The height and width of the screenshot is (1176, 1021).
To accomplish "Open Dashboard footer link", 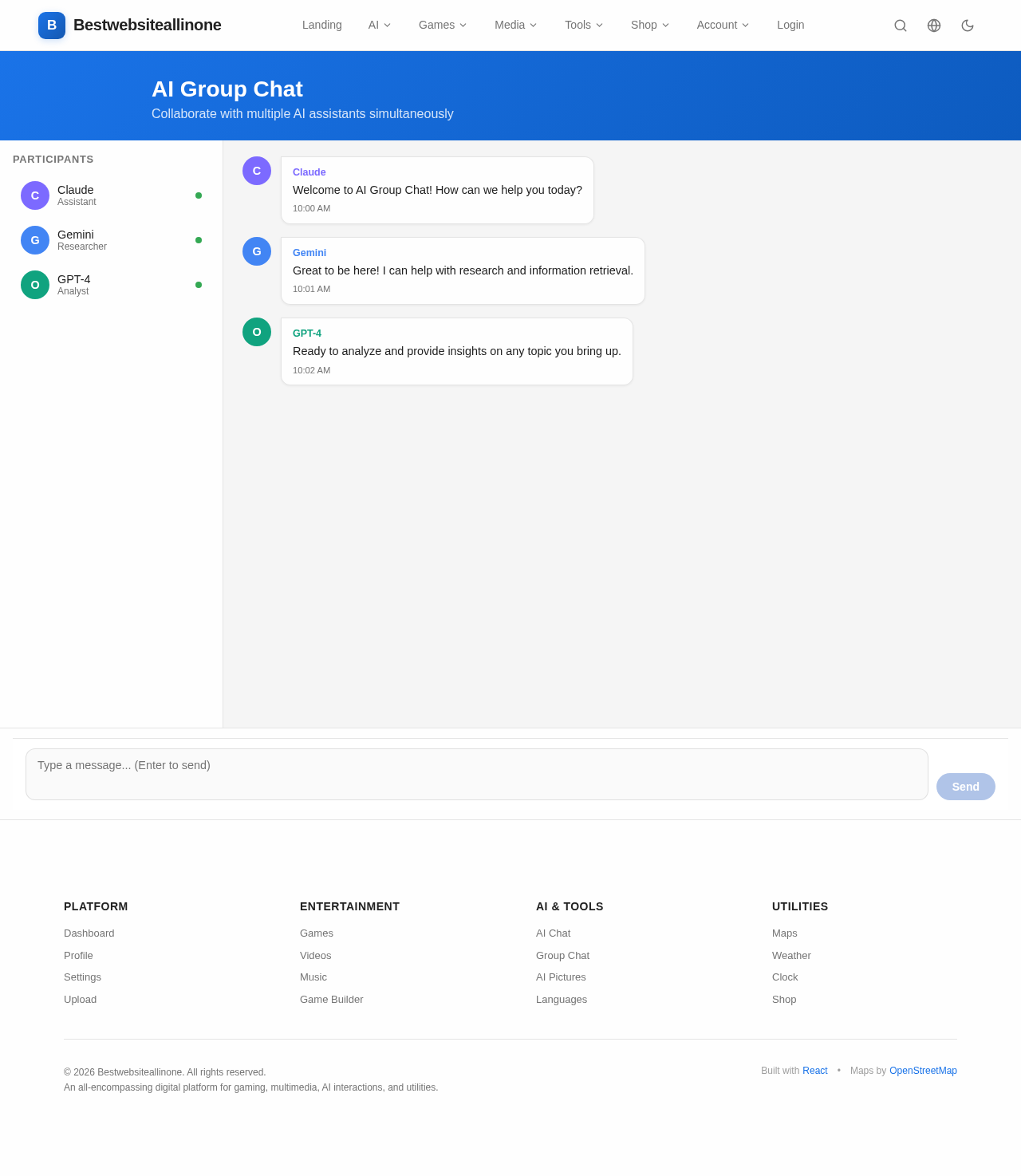I will (x=89, y=933).
